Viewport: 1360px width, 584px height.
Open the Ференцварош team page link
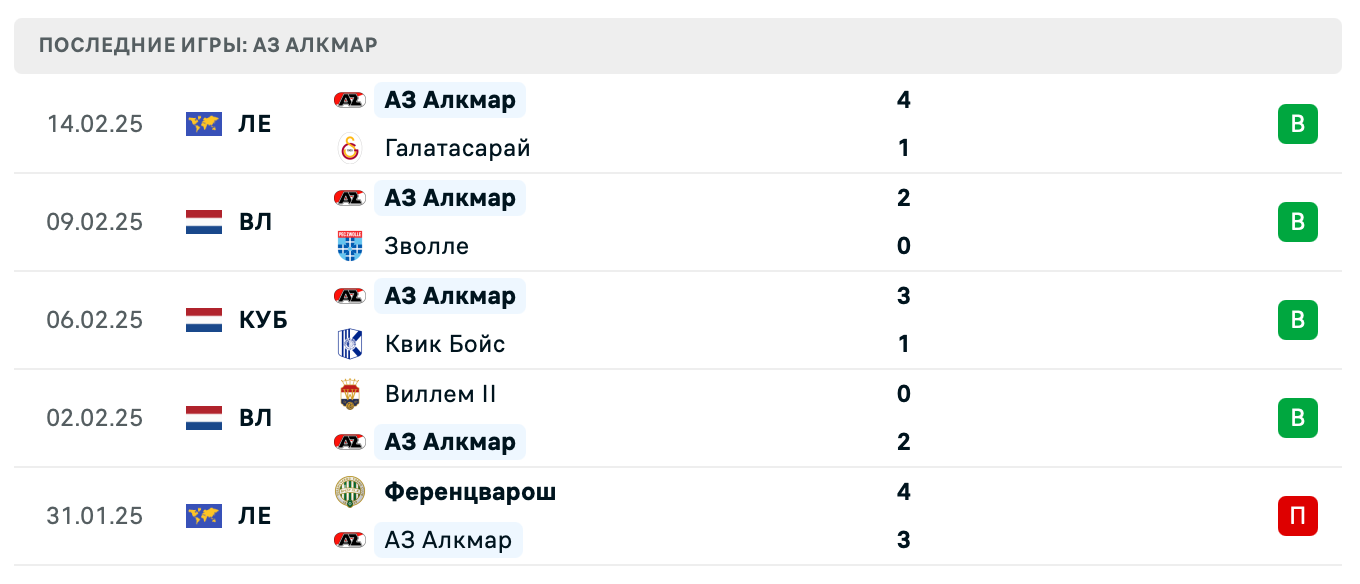(470, 492)
